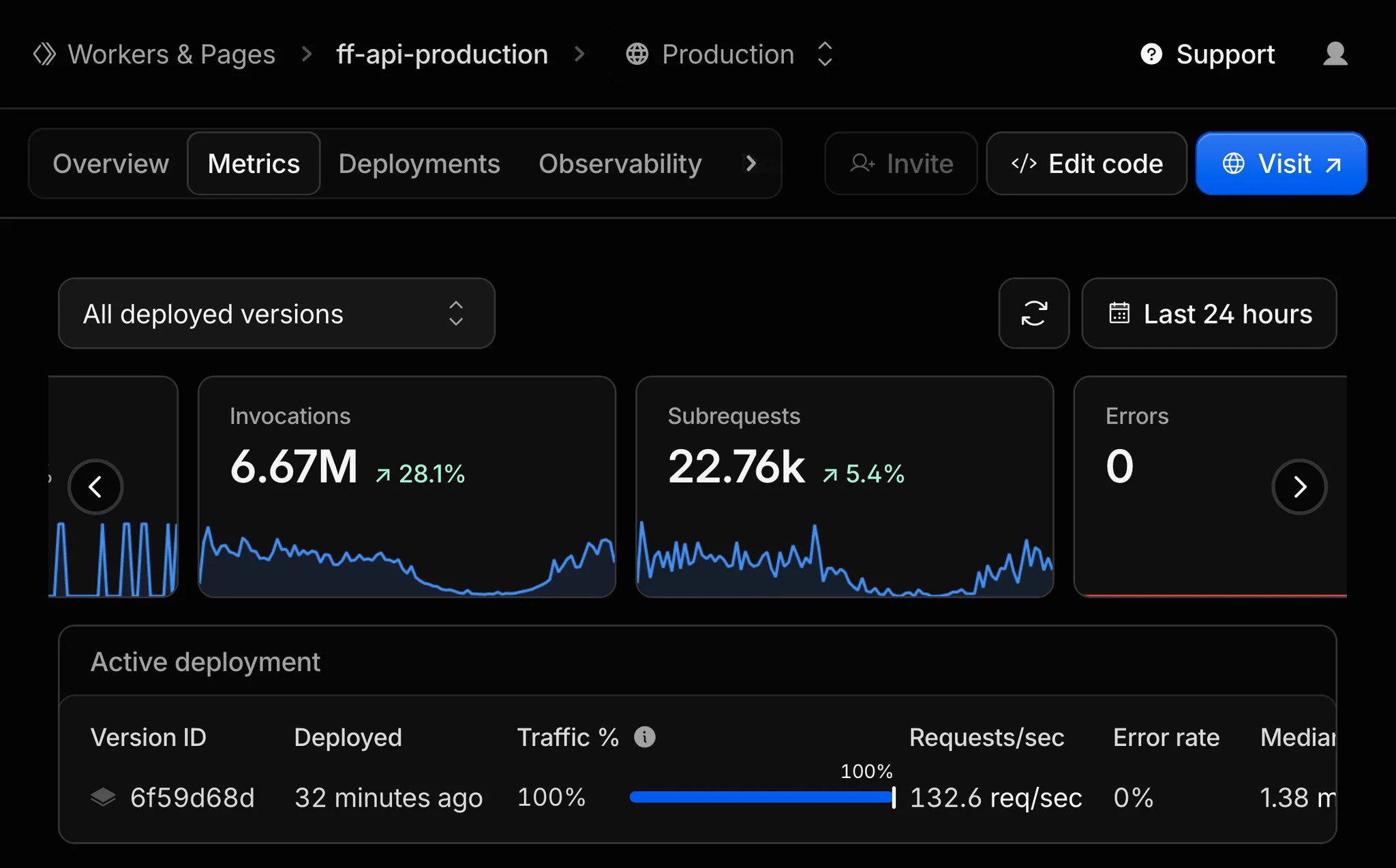Click the Error rate column header
Image resolution: width=1396 pixels, height=868 pixels.
pyautogui.click(x=1166, y=737)
